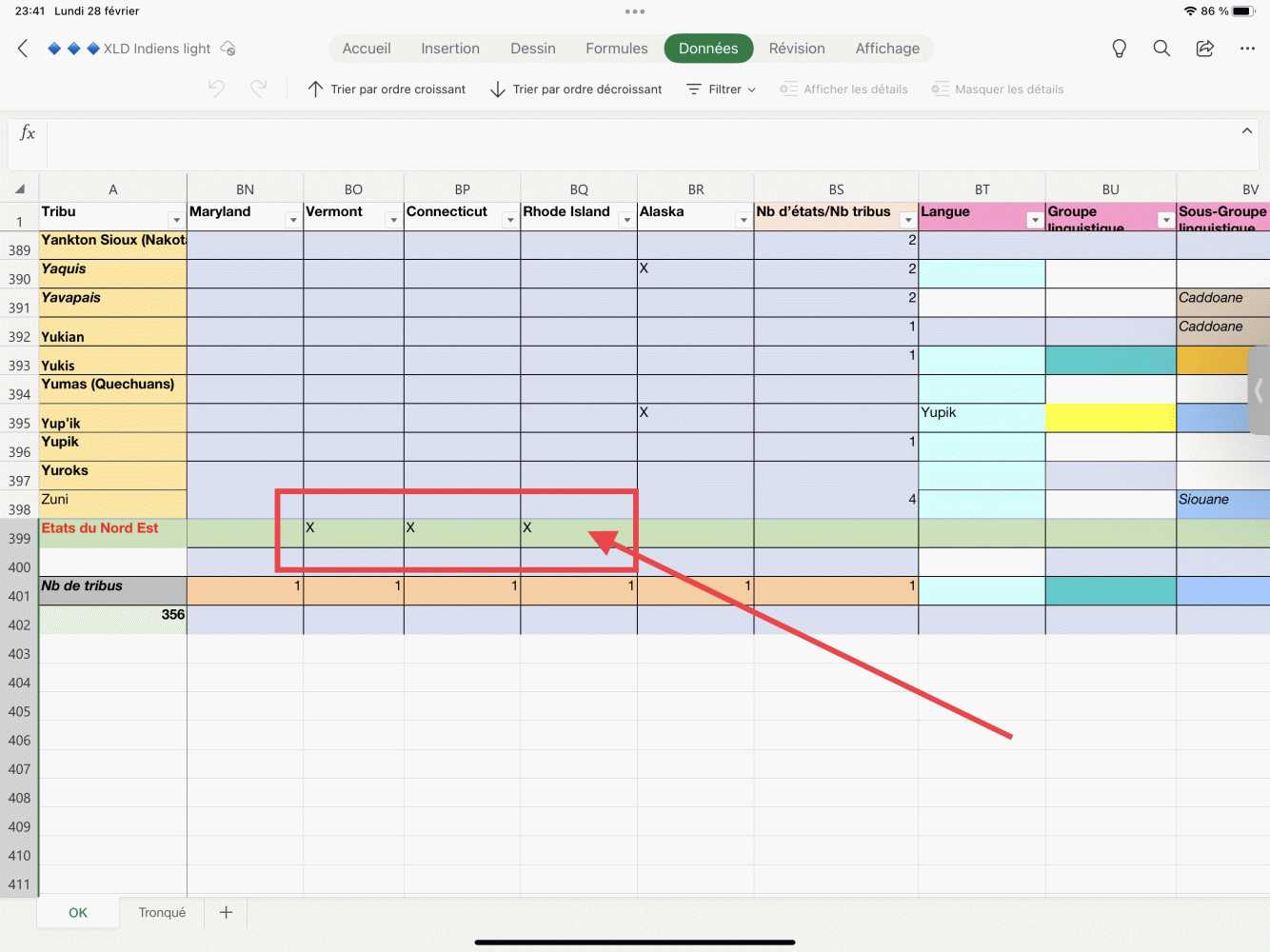1270x952 pixels.
Task: Tap the back arrow to leave workbook
Action: tap(23, 49)
